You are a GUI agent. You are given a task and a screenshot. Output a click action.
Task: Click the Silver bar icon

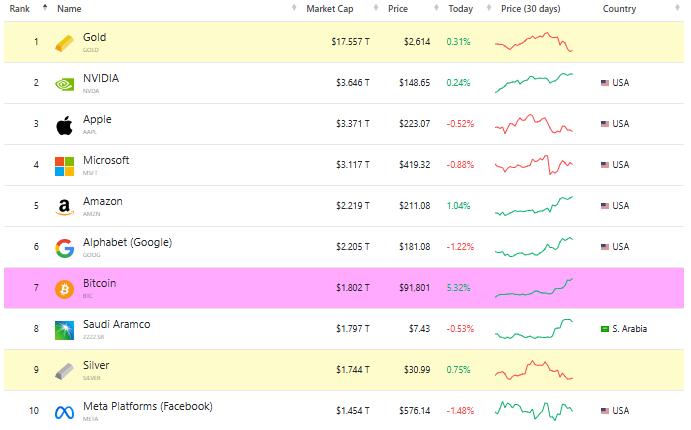(64, 371)
